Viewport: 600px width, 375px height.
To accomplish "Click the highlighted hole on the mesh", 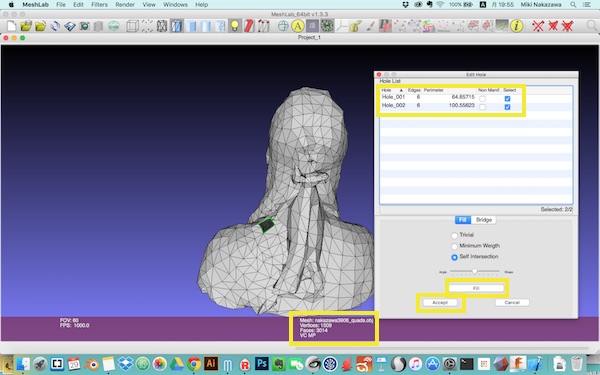I will (267, 225).
